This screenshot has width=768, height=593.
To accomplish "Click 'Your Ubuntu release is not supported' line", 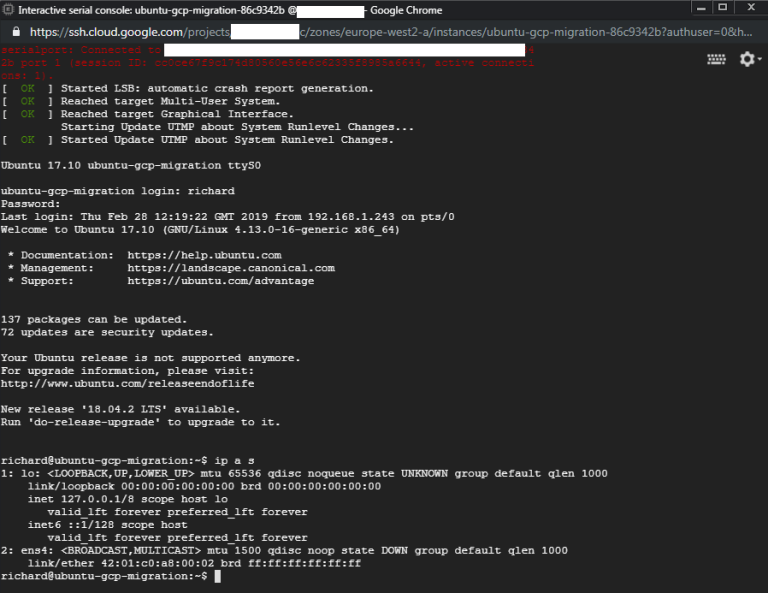I will click(150, 357).
